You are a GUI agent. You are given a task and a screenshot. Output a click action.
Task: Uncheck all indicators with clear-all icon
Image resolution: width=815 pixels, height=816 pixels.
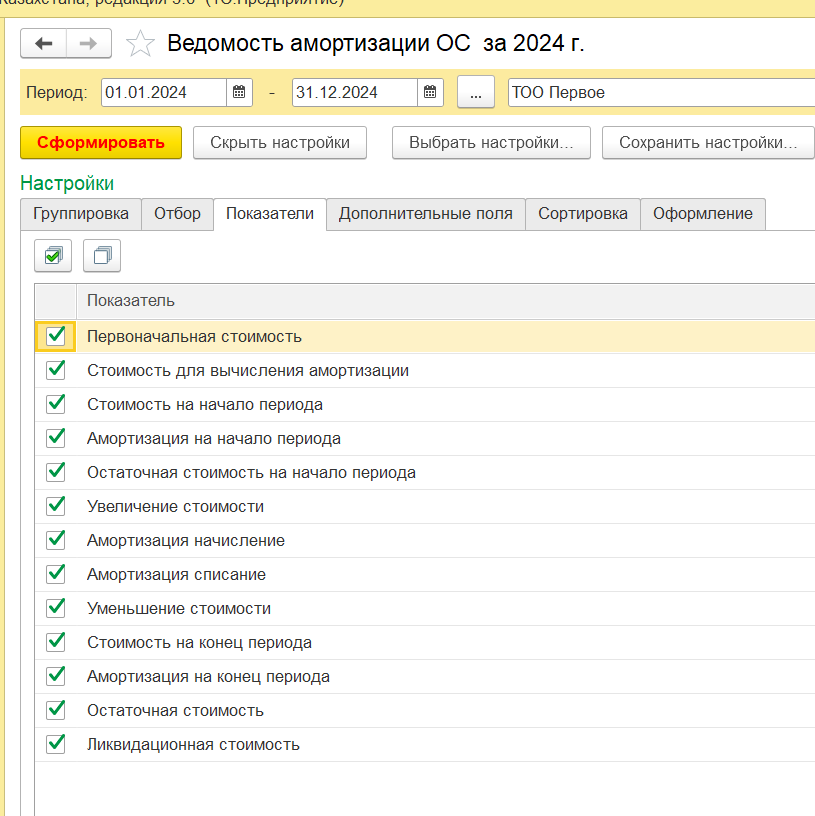point(102,256)
